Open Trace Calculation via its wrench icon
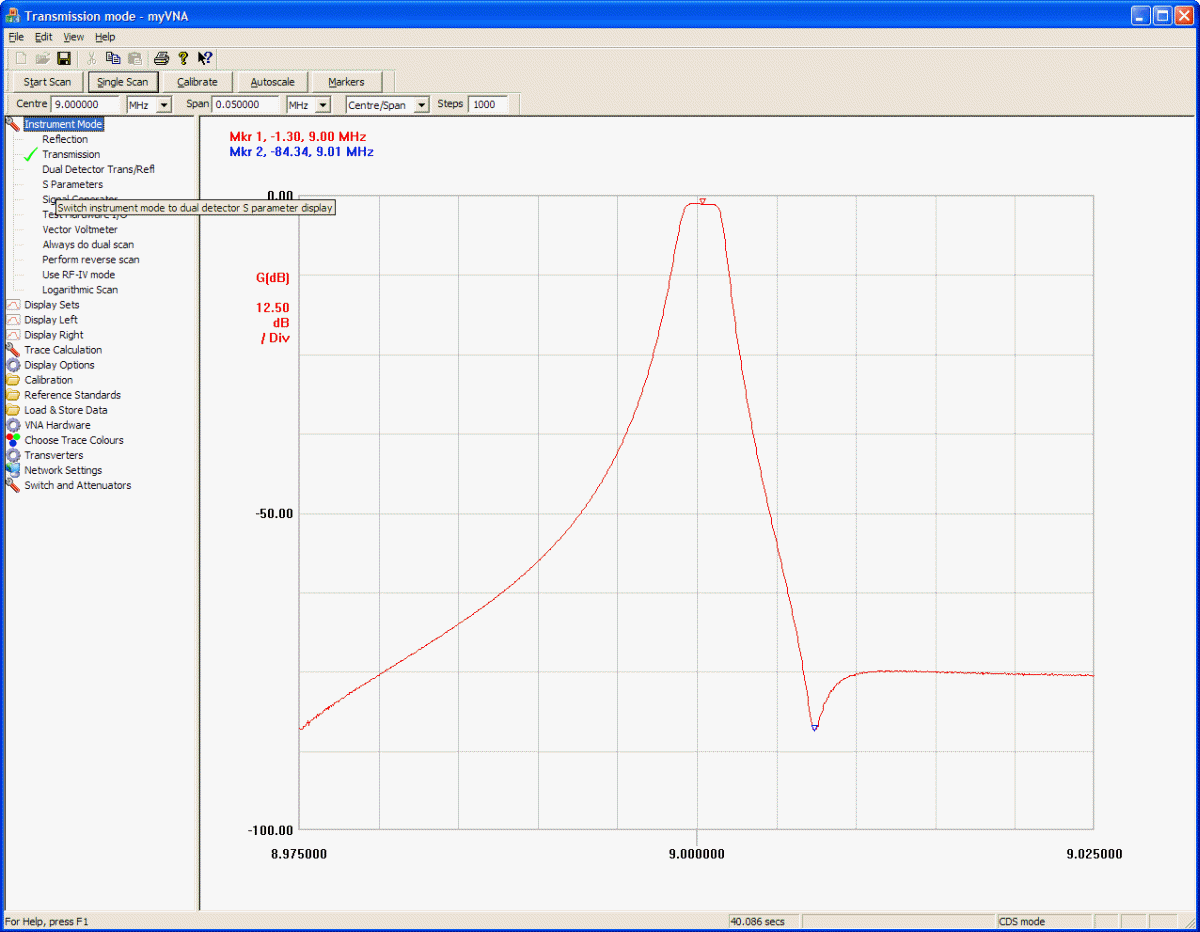Image resolution: width=1200 pixels, height=932 pixels. point(14,350)
